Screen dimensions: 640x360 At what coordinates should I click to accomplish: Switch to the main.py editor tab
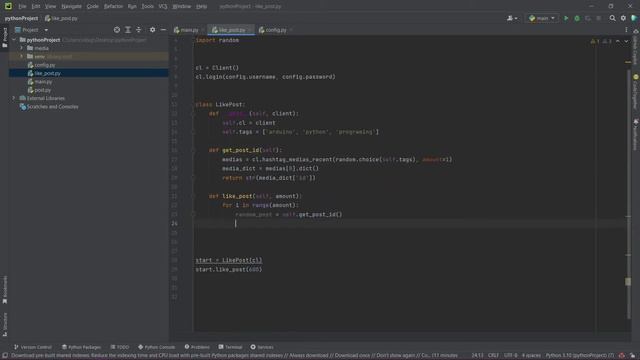[x=187, y=30]
